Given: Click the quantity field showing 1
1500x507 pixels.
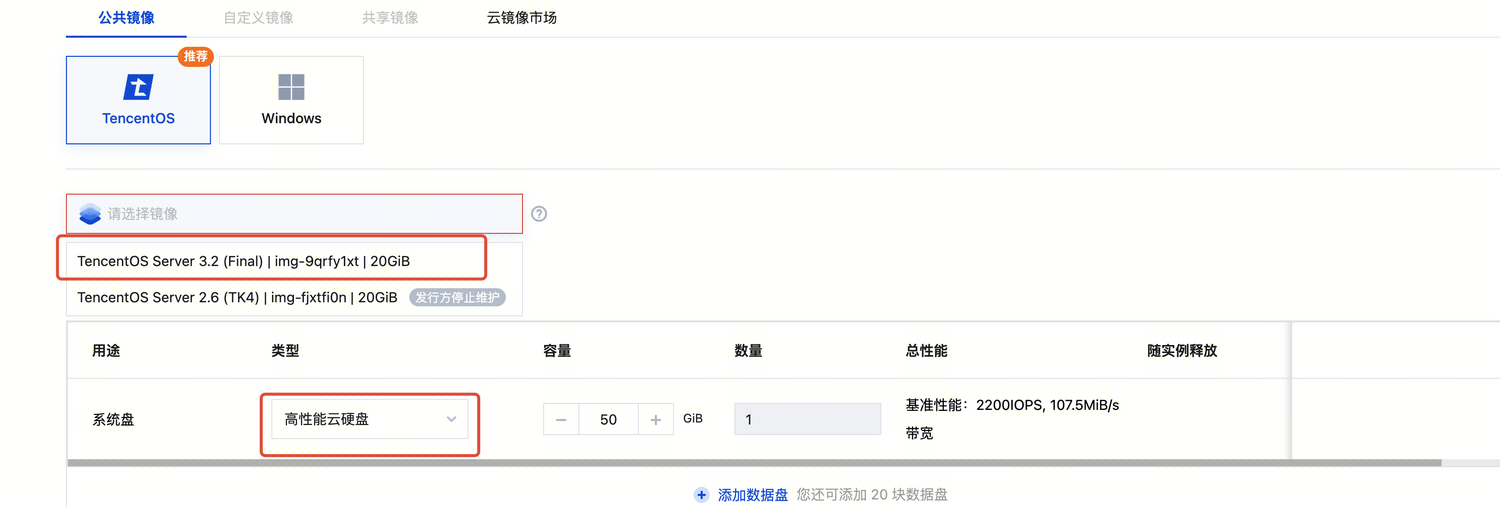Looking at the screenshot, I should [x=808, y=420].
